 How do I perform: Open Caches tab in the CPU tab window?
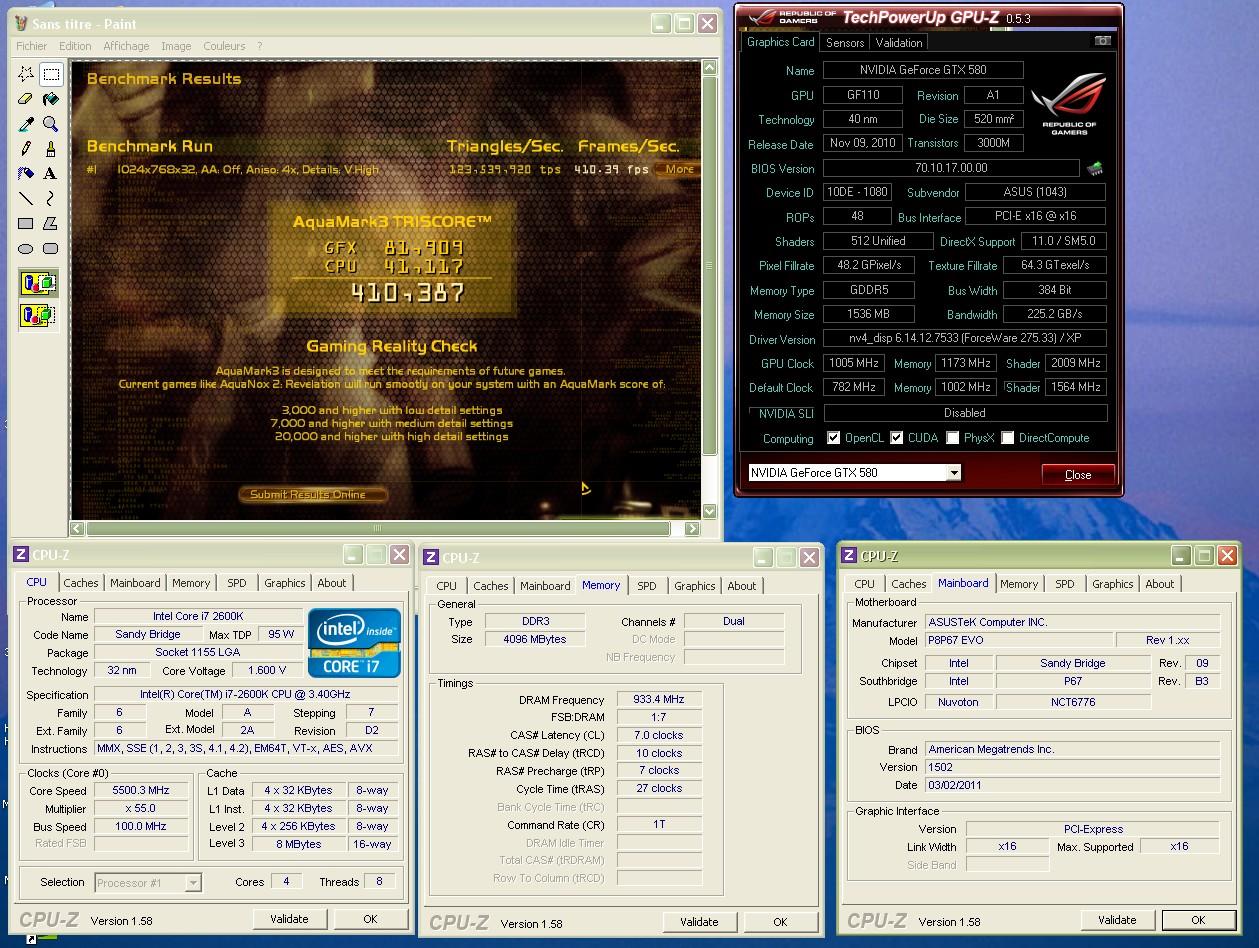(x=81, y=583)
